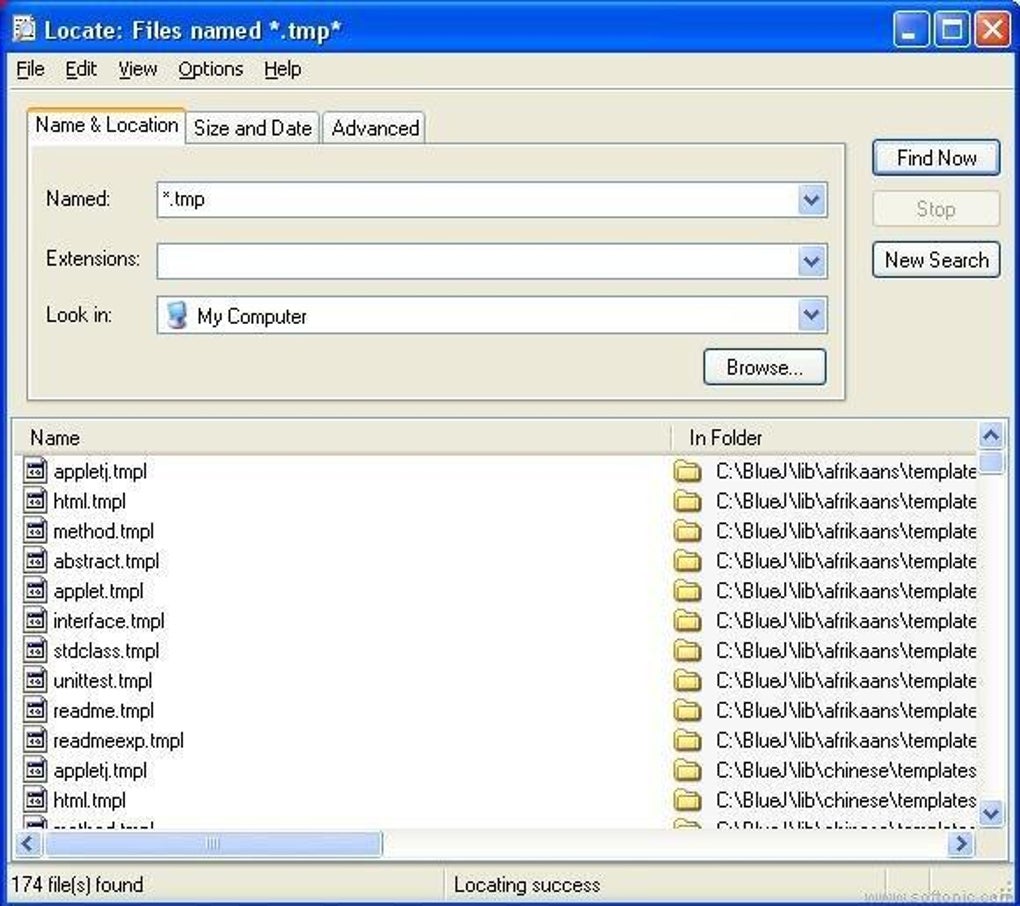The height and width of the screenshot is (906, 1020).
Task: Click the folder icon in the chinese html.tmpl row
Action: pos(687,800)
